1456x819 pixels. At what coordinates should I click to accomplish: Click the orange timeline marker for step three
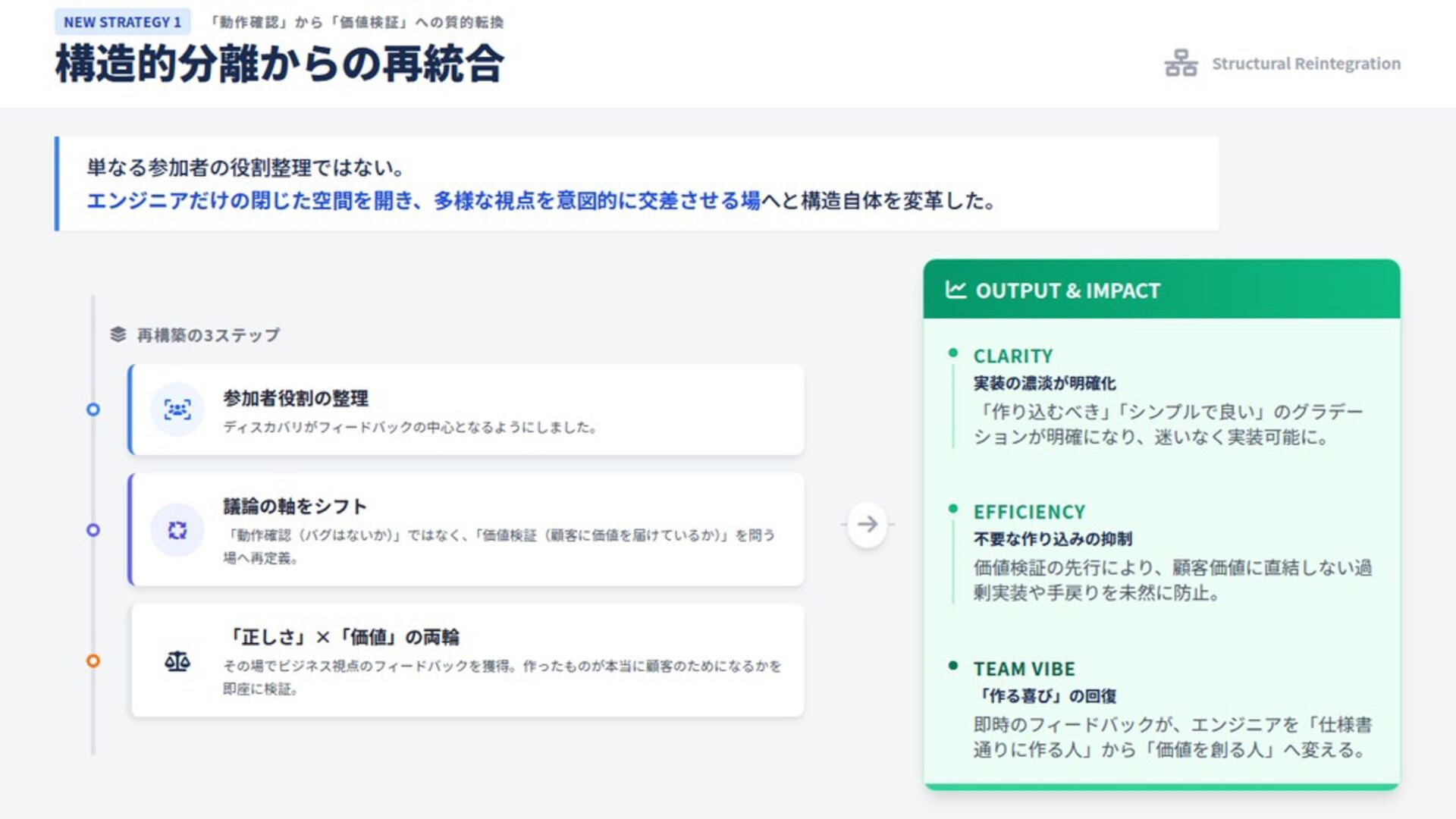click(x=93, y=661)
